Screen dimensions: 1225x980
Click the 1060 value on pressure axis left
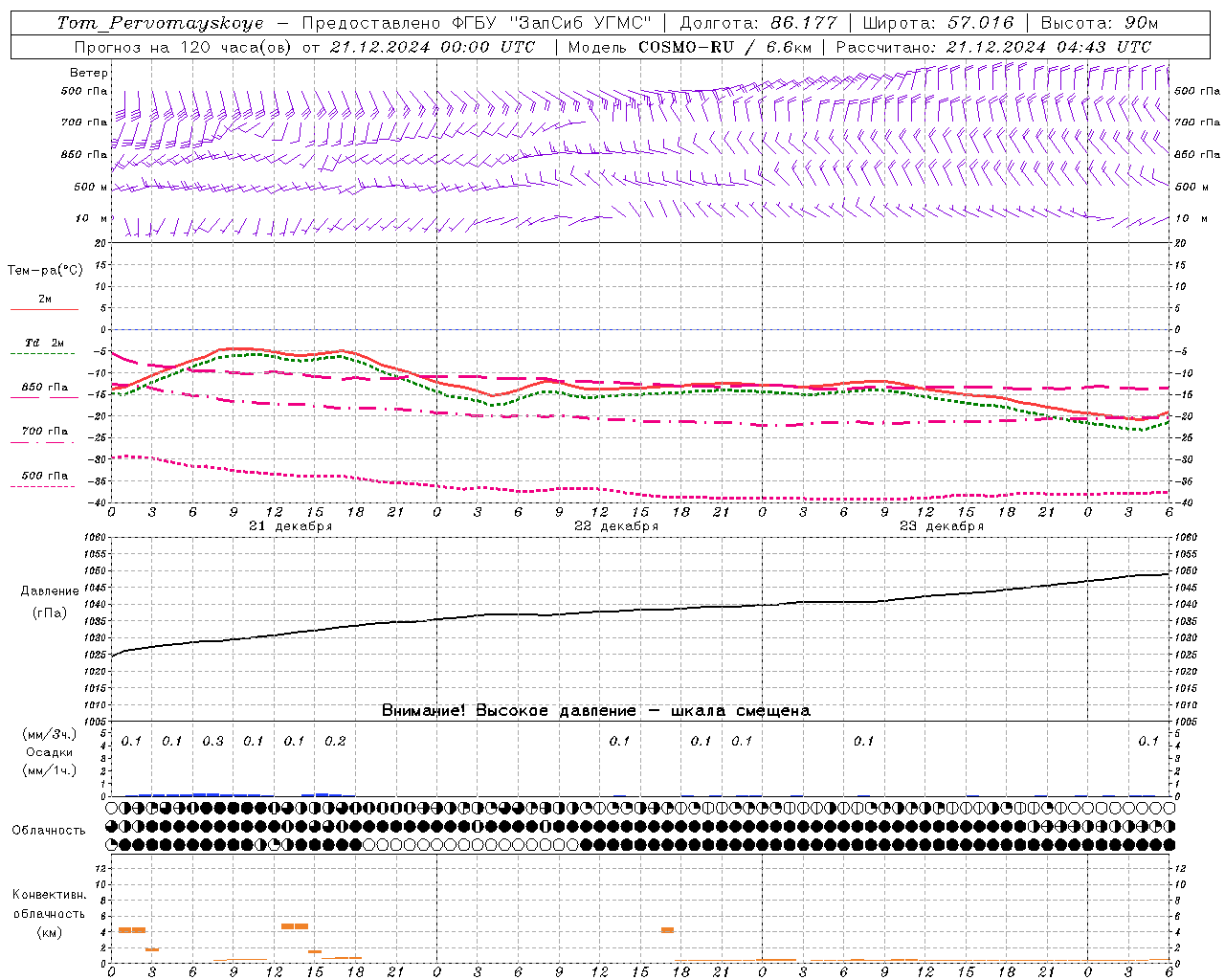click(95, 538)
